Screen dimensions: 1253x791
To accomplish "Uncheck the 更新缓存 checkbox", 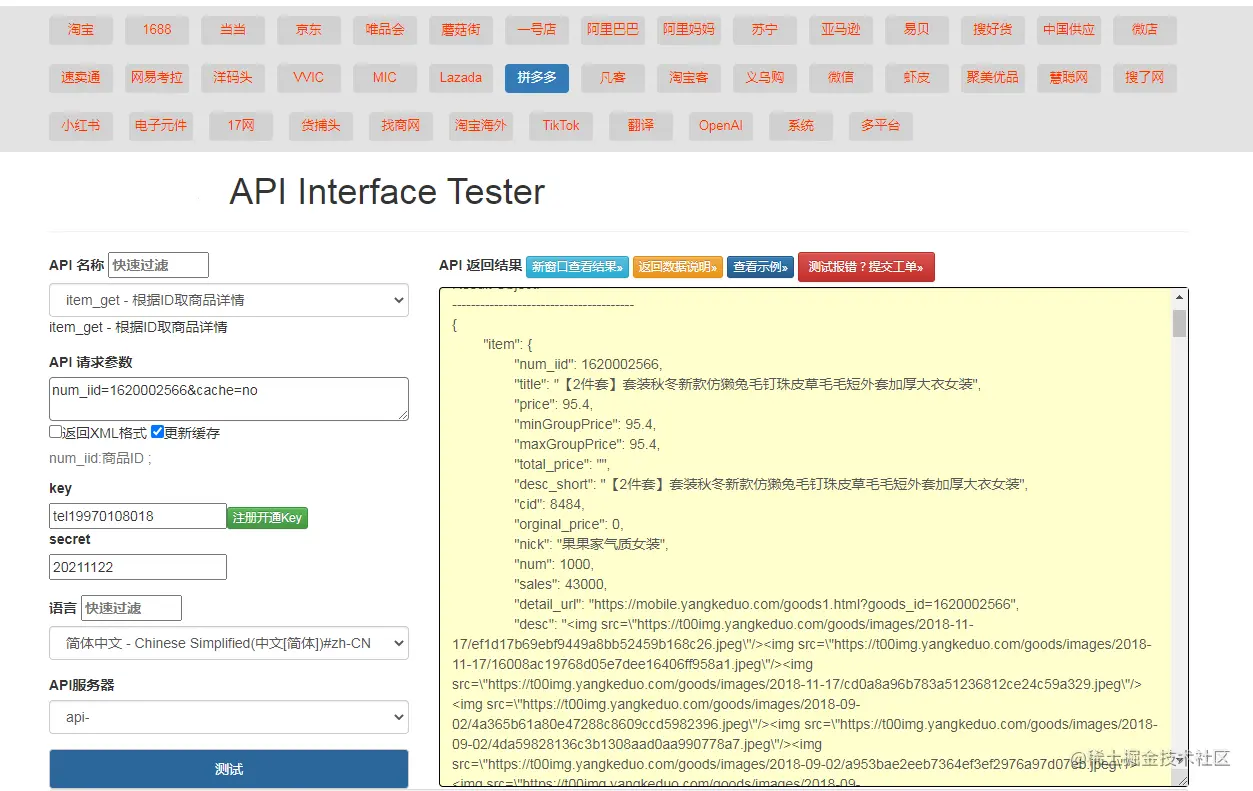I will 157,432.
